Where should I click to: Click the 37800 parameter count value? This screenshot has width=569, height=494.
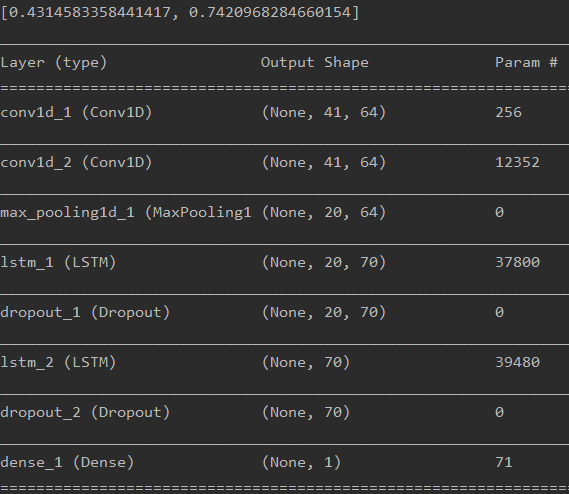517,262
